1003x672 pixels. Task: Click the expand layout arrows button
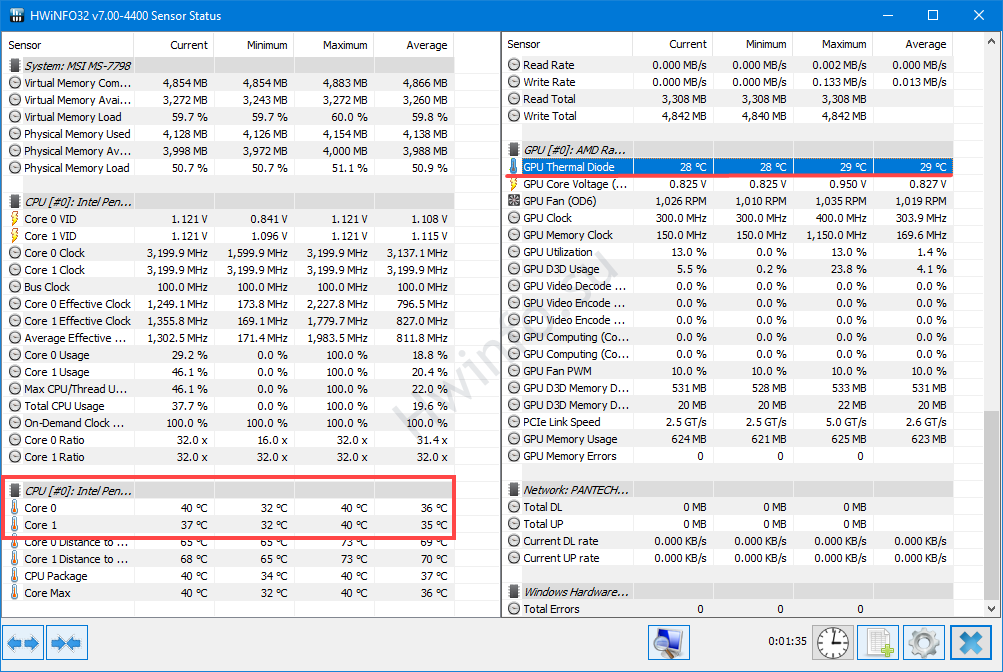[x=23, y=643]
